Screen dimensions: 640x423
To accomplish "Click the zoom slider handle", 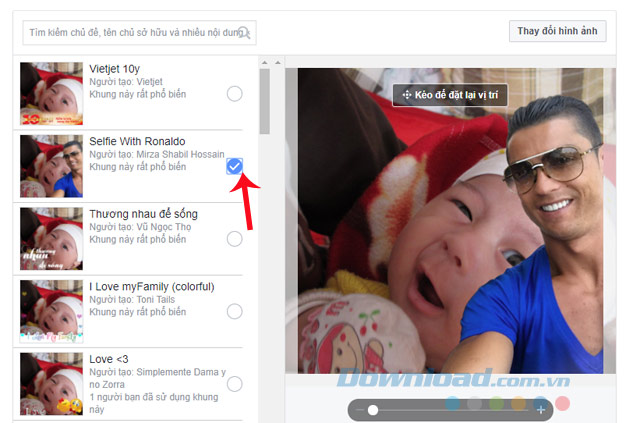I will tap(373, 410).
